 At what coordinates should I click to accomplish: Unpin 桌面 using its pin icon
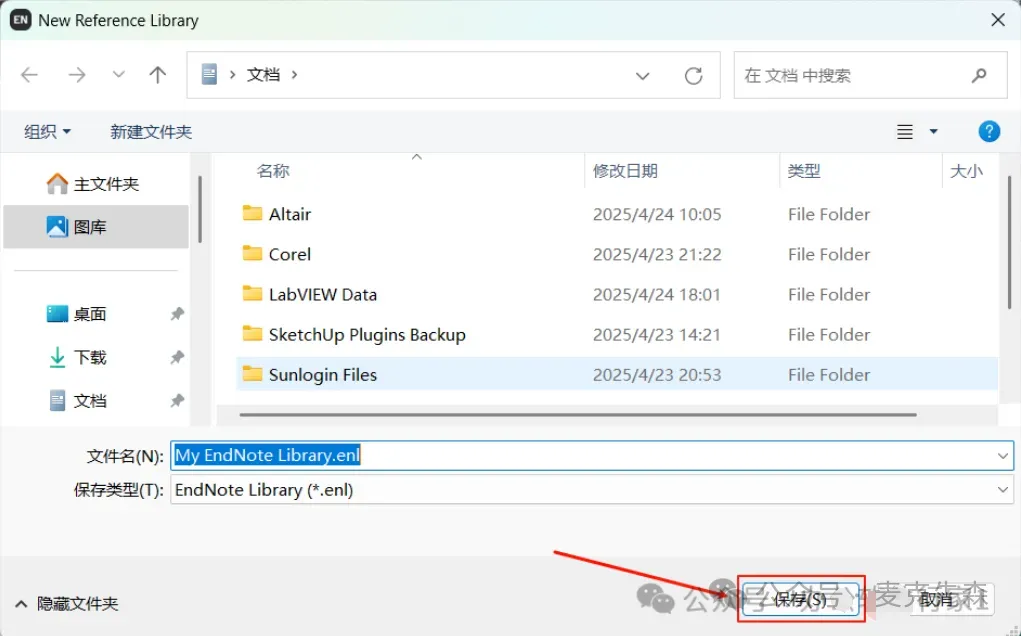pos(177,314)
